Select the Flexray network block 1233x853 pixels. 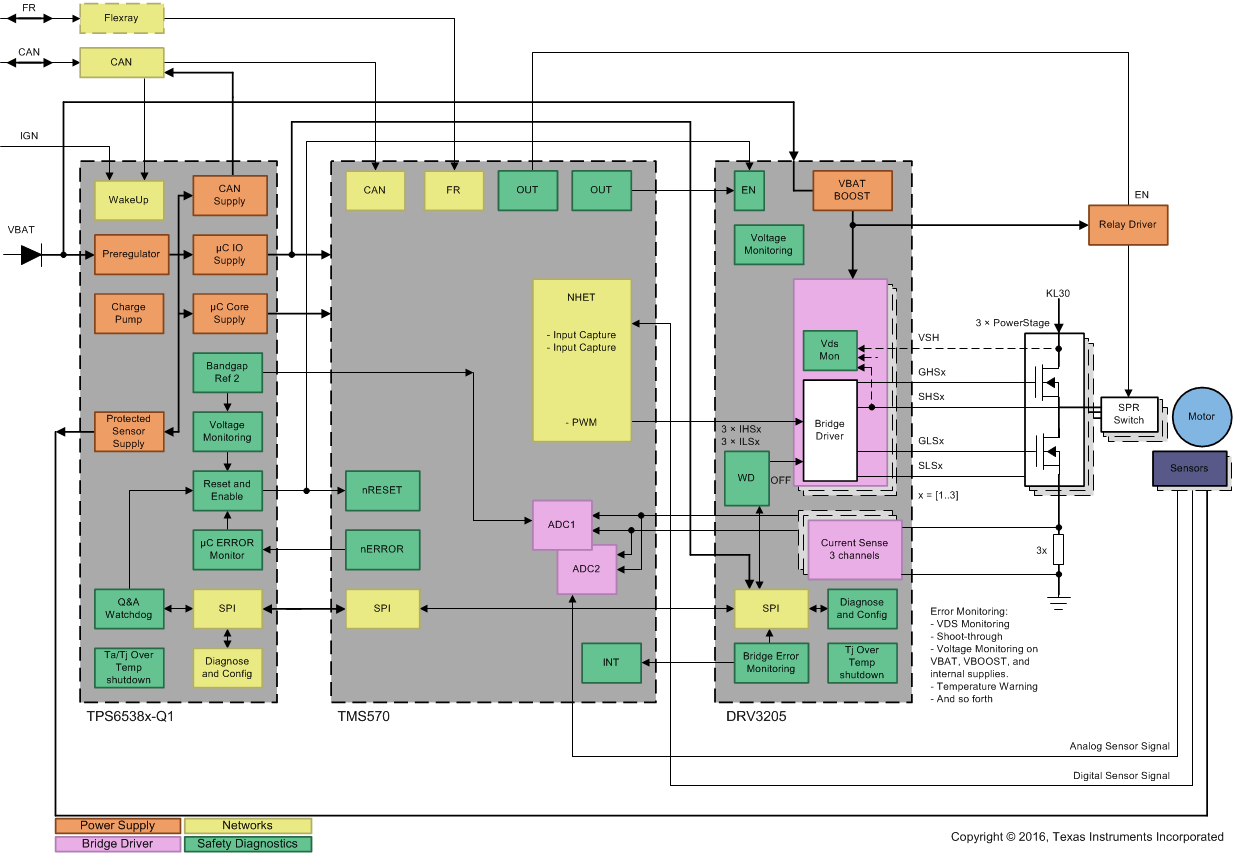121,18
